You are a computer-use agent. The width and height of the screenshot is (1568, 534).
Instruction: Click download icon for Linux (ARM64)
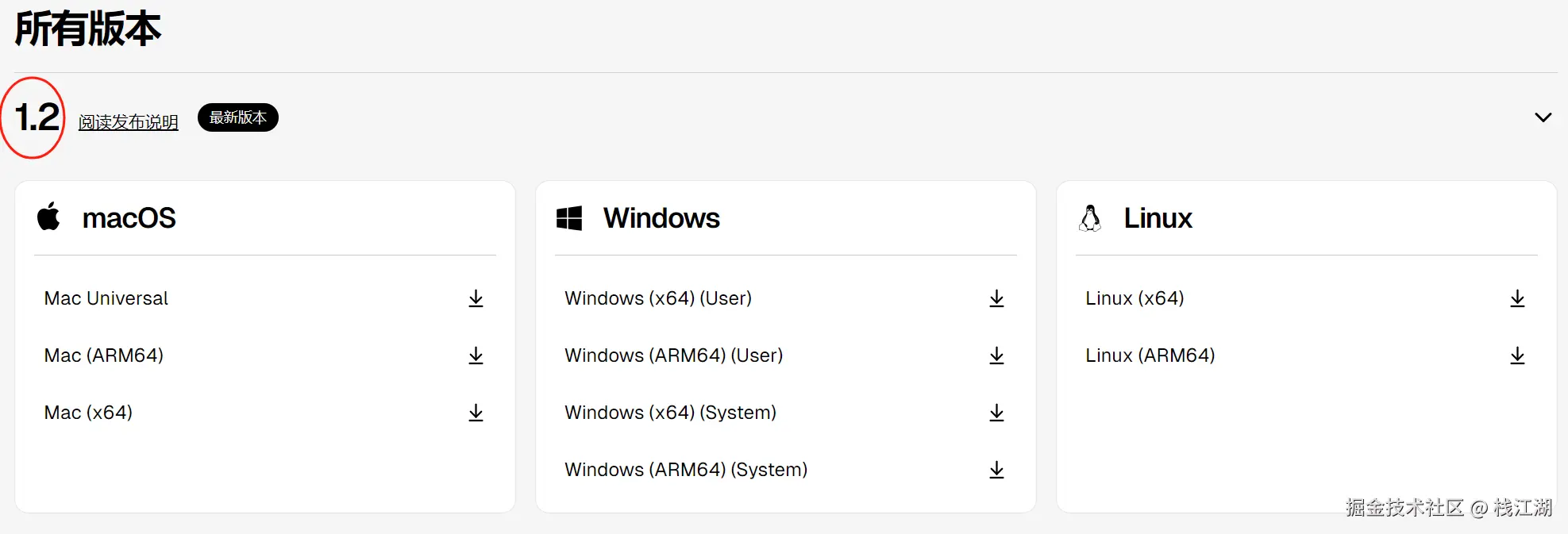1517,355
